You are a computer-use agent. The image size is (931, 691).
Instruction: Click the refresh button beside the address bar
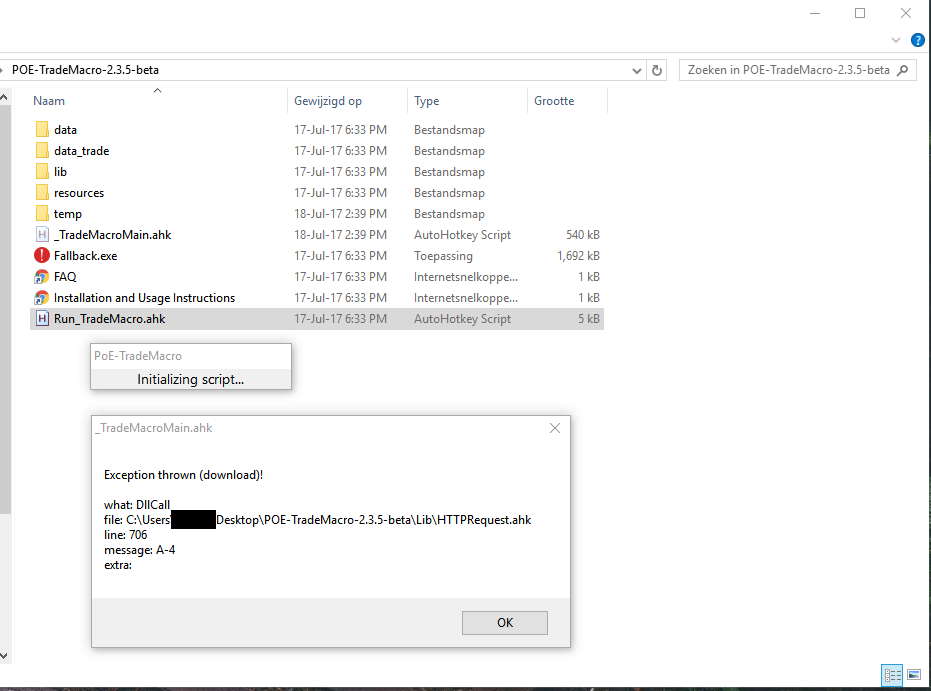657,70
